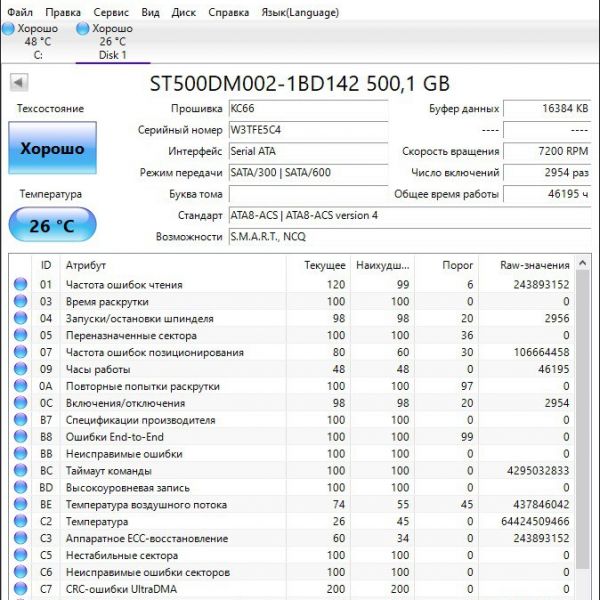
Task: Click status icon for attribute 03
Action: pos(20,301)
